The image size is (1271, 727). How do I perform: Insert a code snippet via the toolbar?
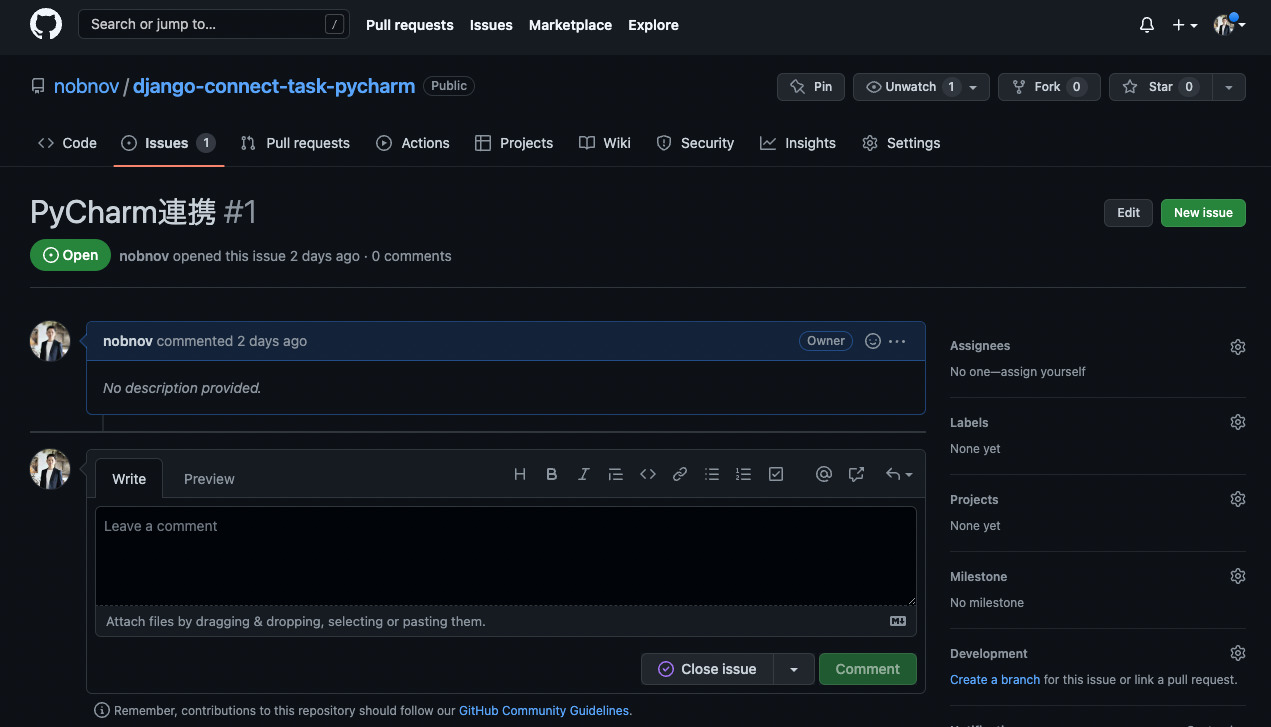(648, 473)
